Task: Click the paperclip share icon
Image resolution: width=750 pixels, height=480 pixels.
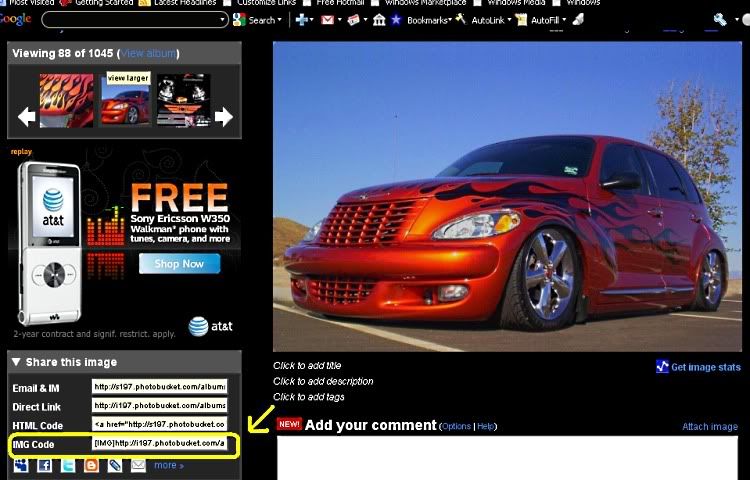Action: point(115,465)
